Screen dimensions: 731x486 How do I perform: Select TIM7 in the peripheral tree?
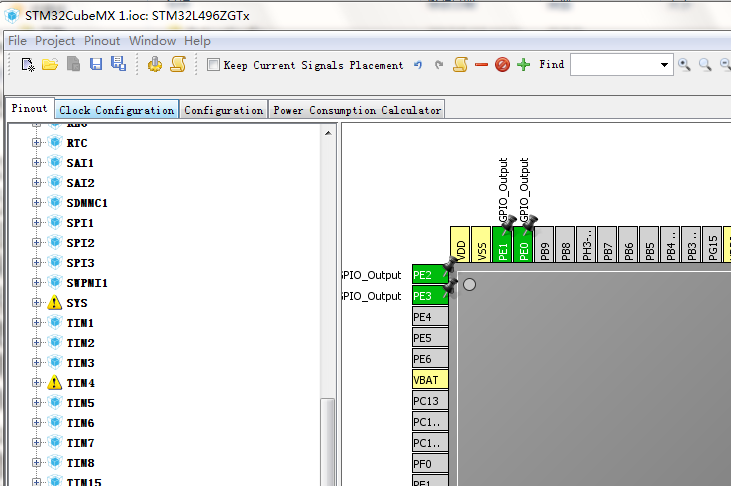80,443
